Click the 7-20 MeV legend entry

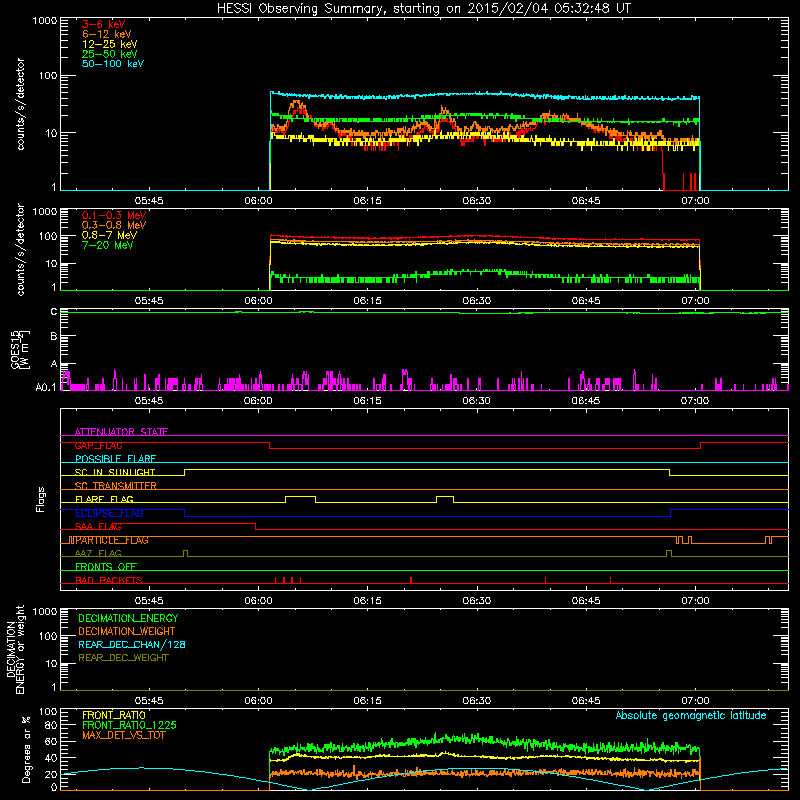pos(108,245)
